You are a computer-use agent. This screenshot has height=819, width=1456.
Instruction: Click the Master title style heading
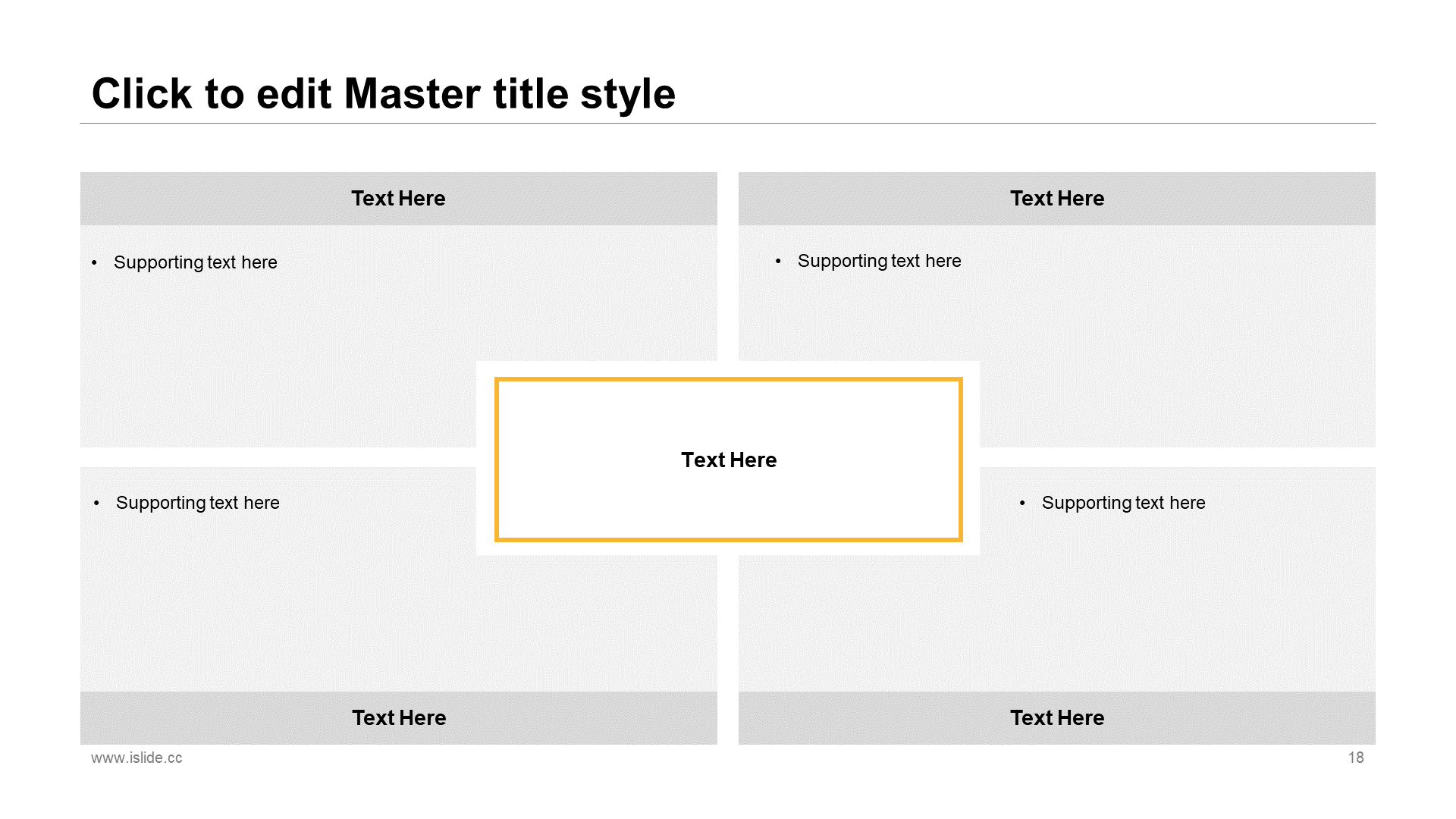click(x=383, y=94)
